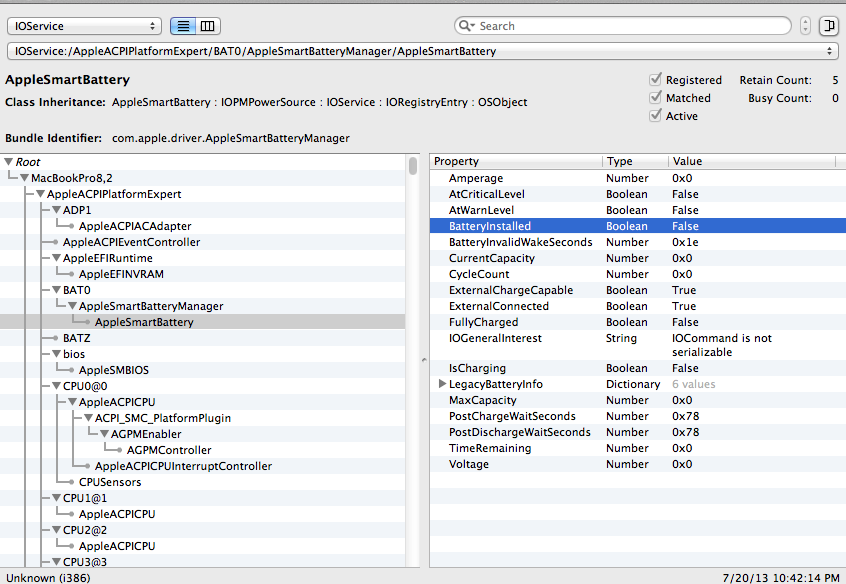The image size is (846, 584).
Task: Collapse the AppleACPIPlatformExpert node
Action: point(40,194)
